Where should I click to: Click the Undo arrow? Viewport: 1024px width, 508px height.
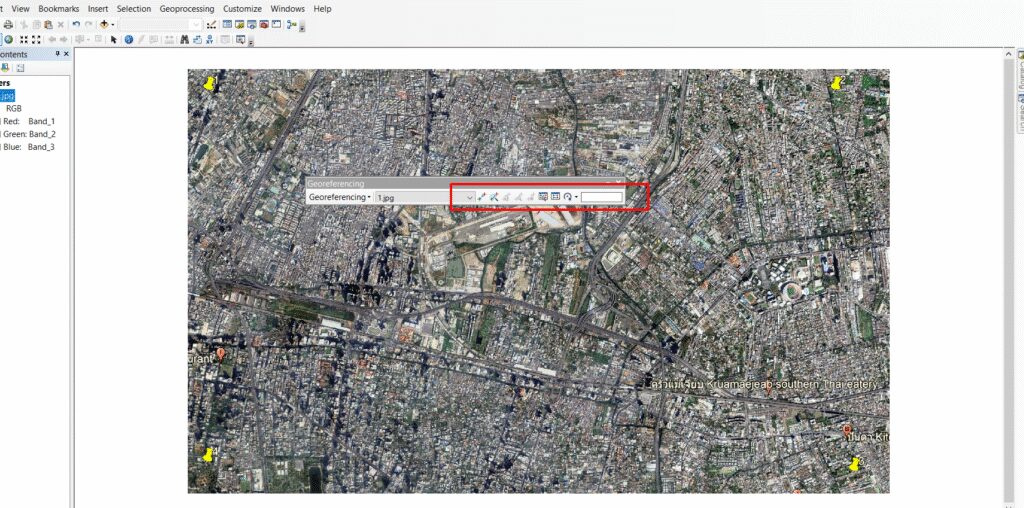(x=76, y=24)
